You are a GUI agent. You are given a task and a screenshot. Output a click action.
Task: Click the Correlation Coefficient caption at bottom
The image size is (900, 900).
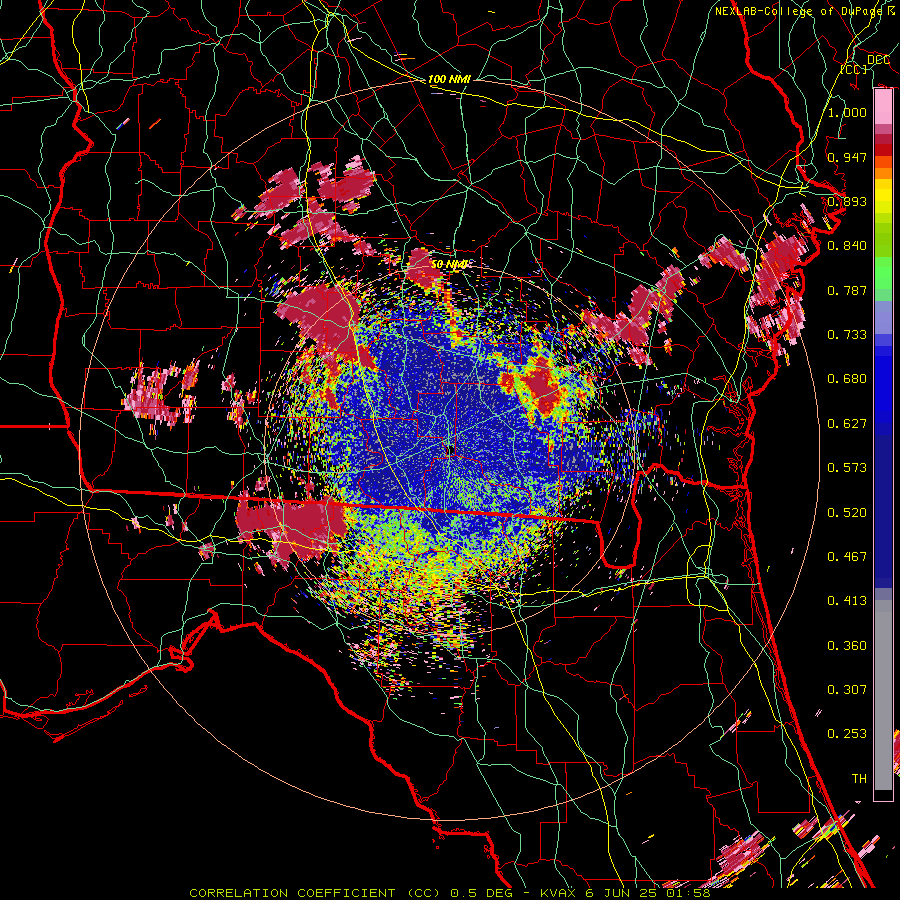(x=449, y=893)
